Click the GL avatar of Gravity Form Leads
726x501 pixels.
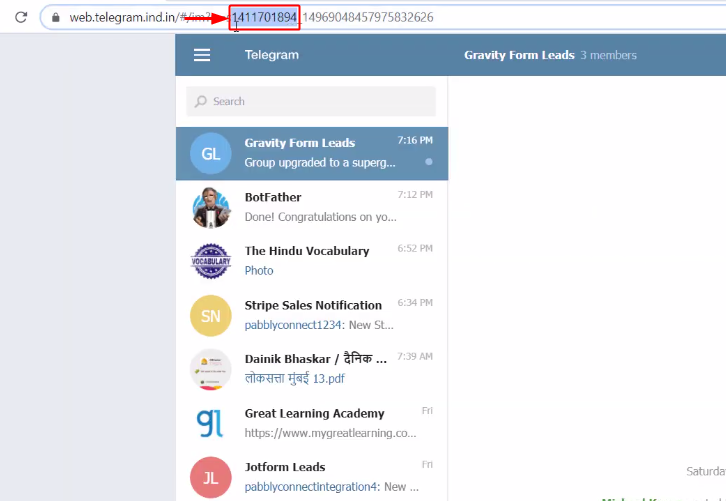[x=211, y=154]
